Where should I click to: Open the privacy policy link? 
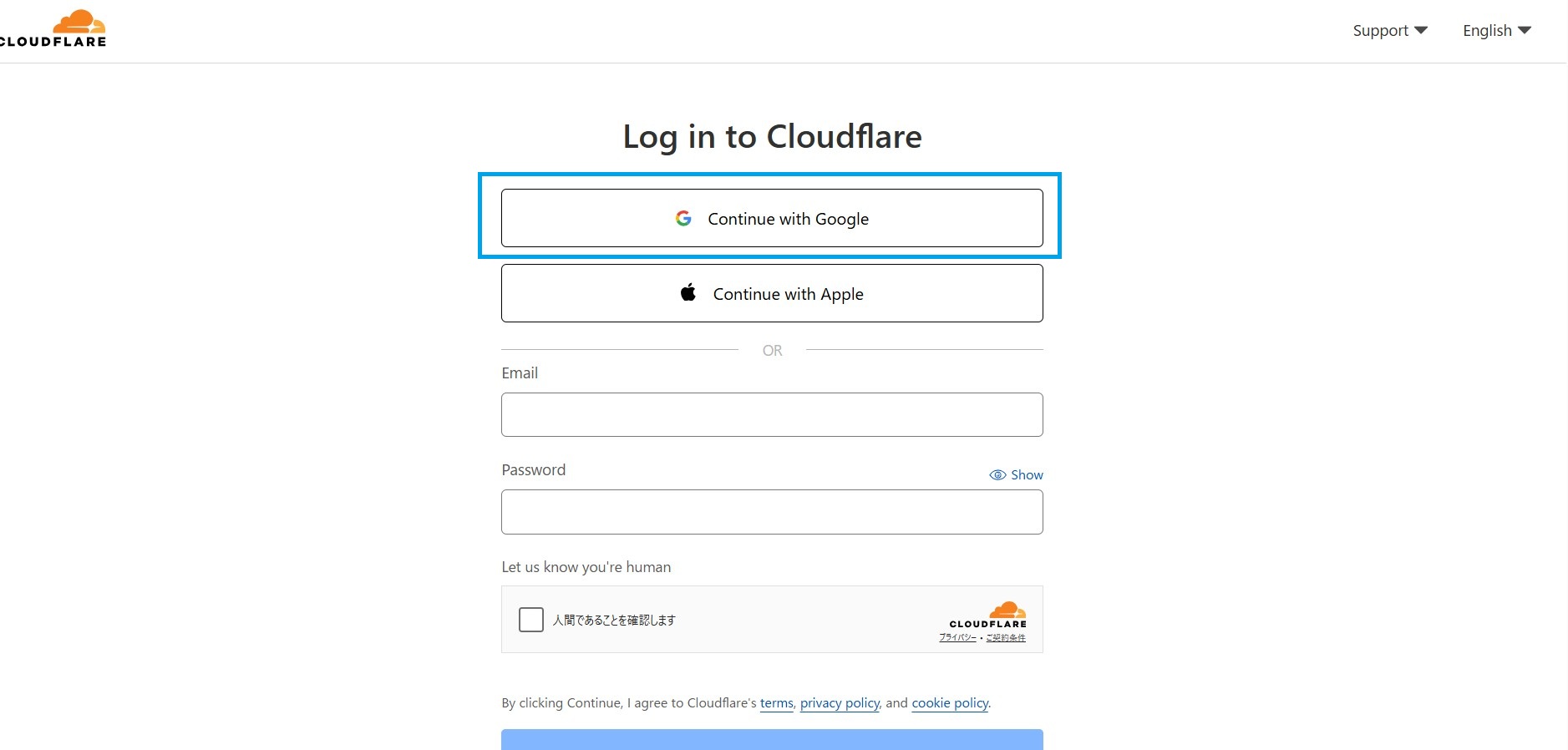pyautogui.click(x=840, y=703)
